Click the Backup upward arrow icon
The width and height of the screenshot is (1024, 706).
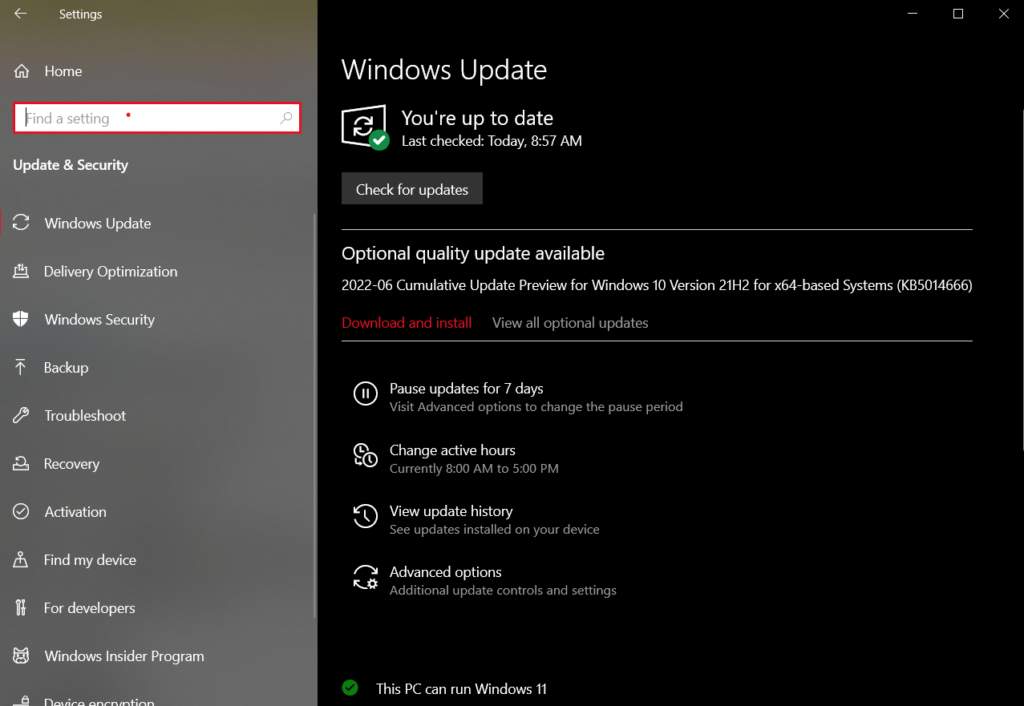coord(21,367)
